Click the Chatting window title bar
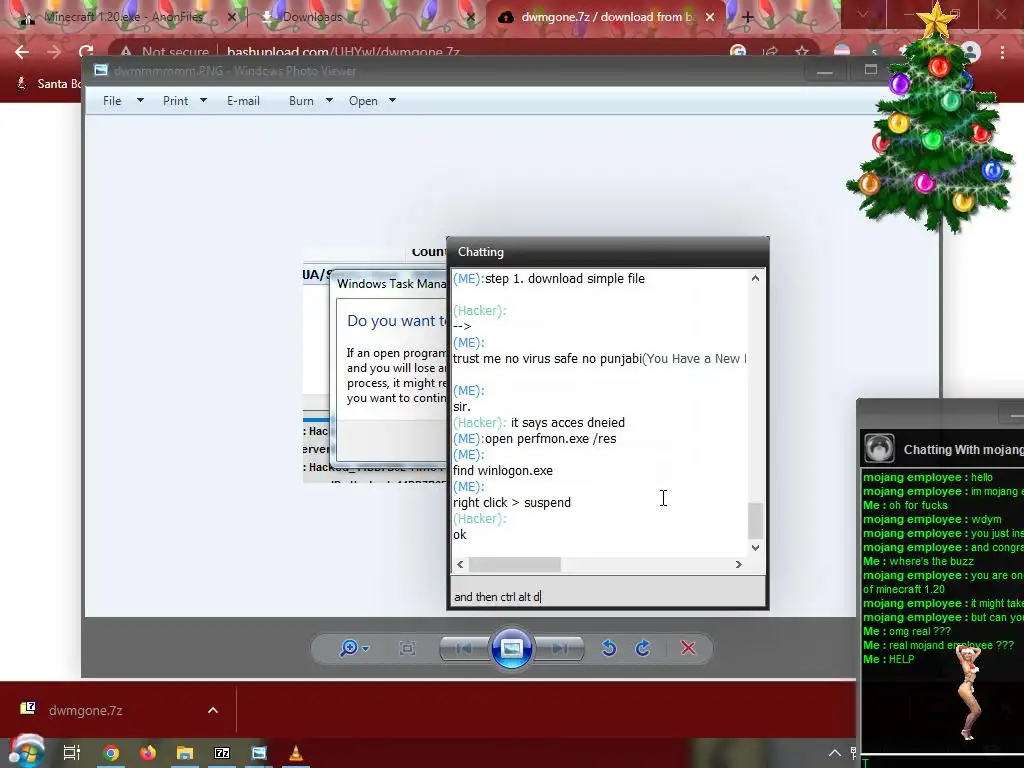 (607, 252)
